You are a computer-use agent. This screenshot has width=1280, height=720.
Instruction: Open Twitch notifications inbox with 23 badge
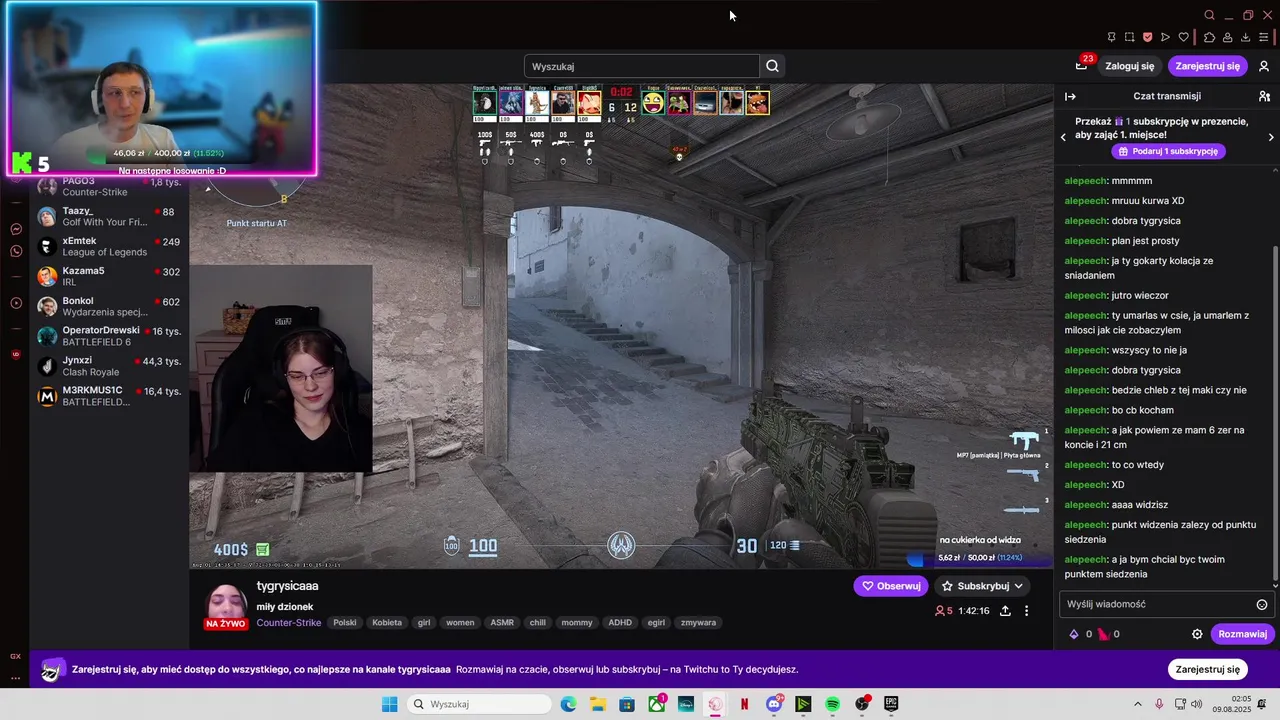pos(1081,66)
